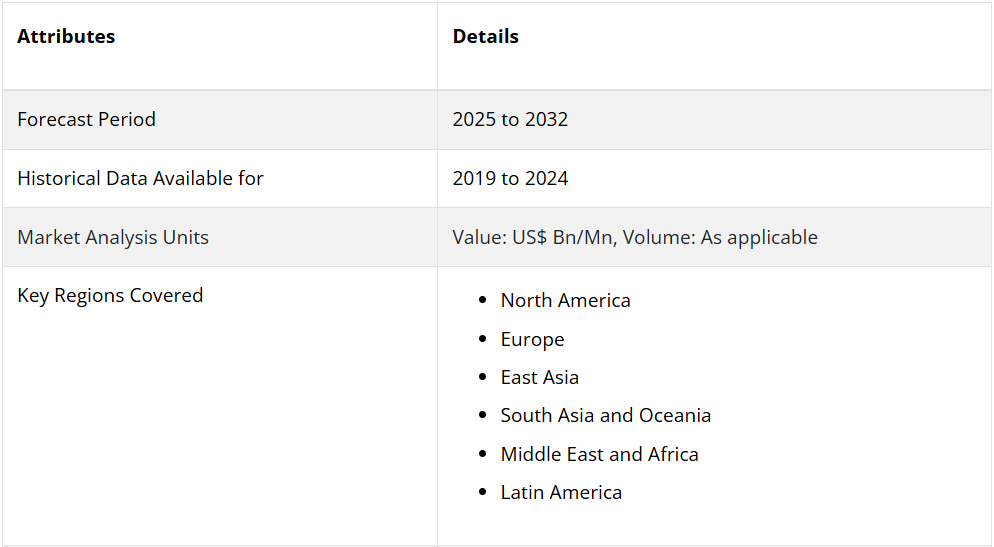Click the 2025 to 2032 value
Image resolution: width=994 pixels, height=547 pixels.
pyautogui.click(x=510, y=119)
